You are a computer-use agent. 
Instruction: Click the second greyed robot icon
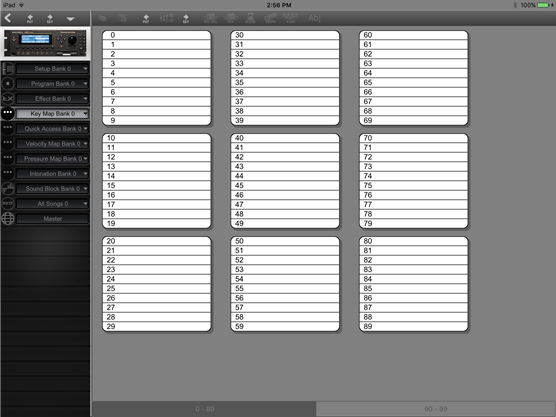pyautogui.click(x=230, y=18)
